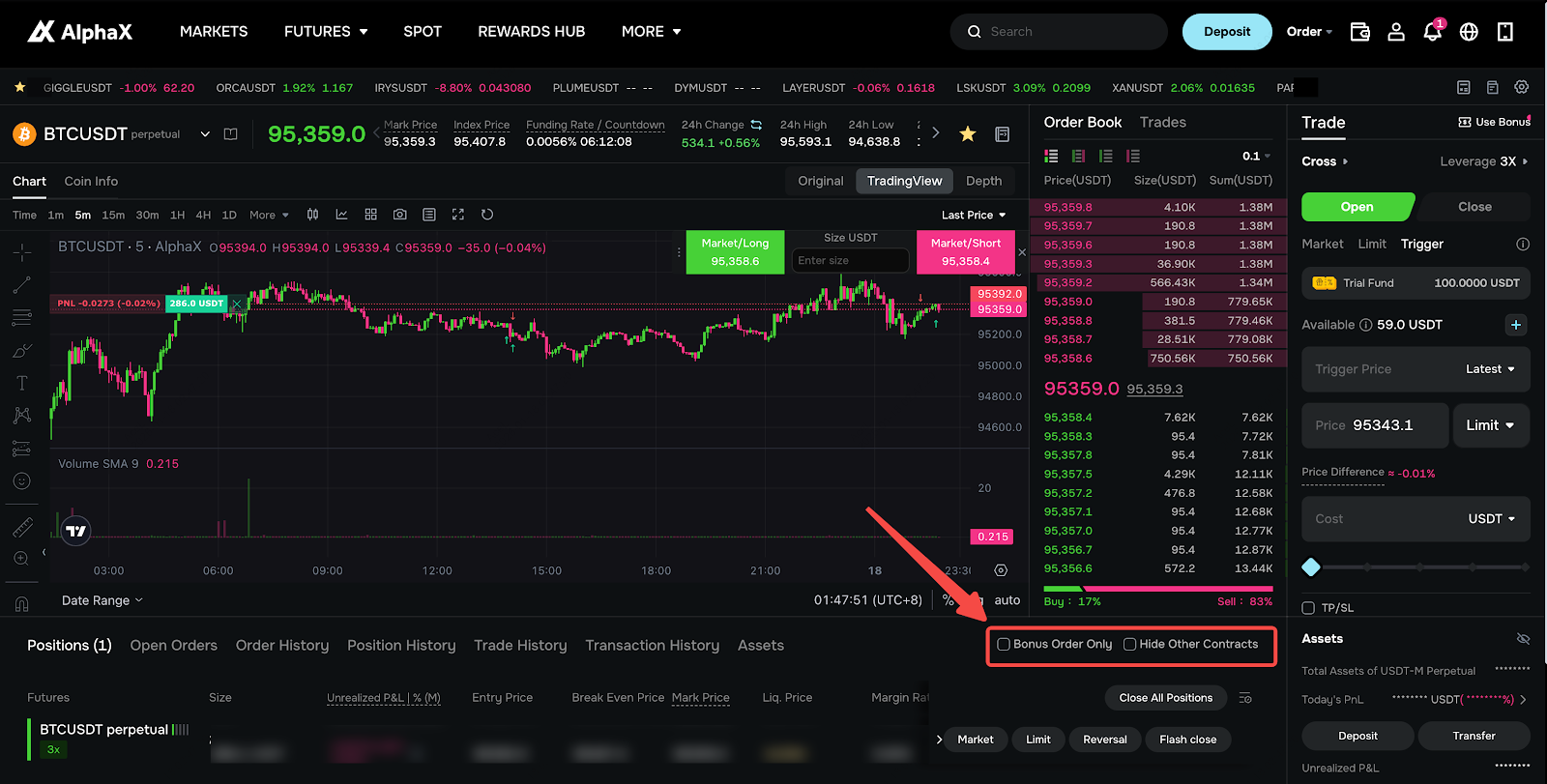Open user account profile icon
Image resolution: width=1547 pixels, height=784 pixels.
point(1396,32)
